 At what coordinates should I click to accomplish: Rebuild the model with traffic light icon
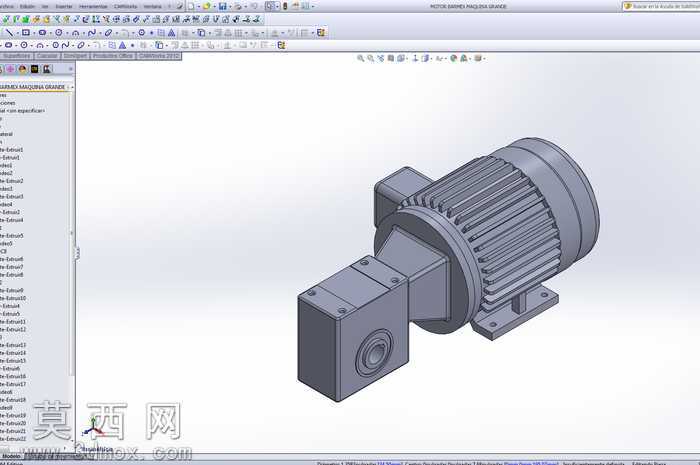tap(285, 6)
